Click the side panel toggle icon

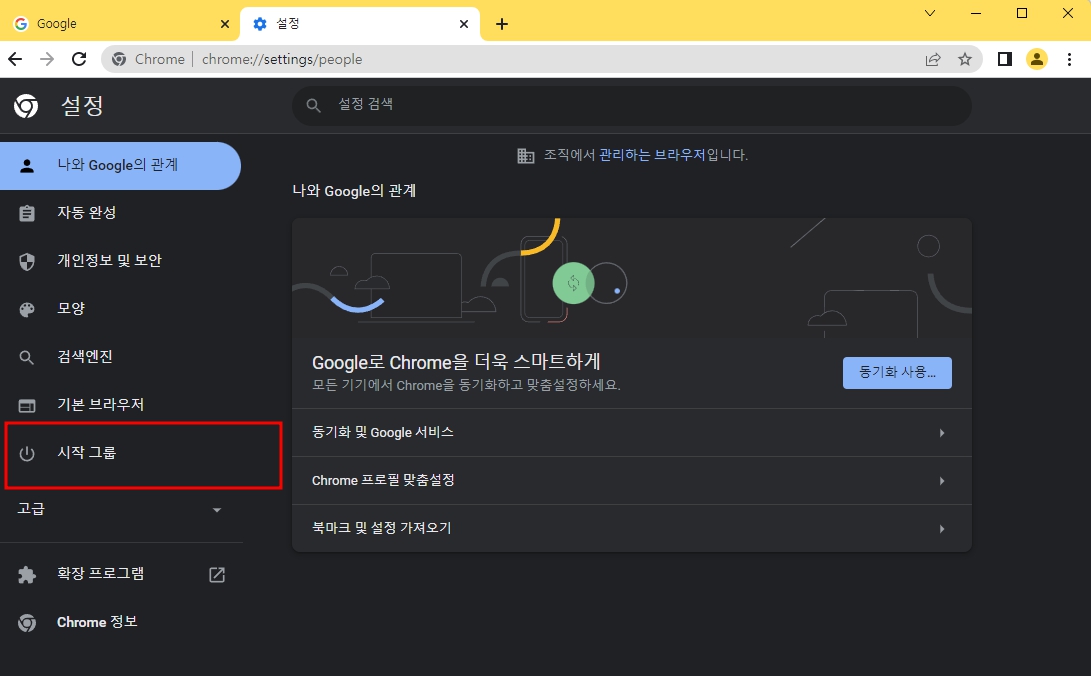click(x=1005, y=59)
